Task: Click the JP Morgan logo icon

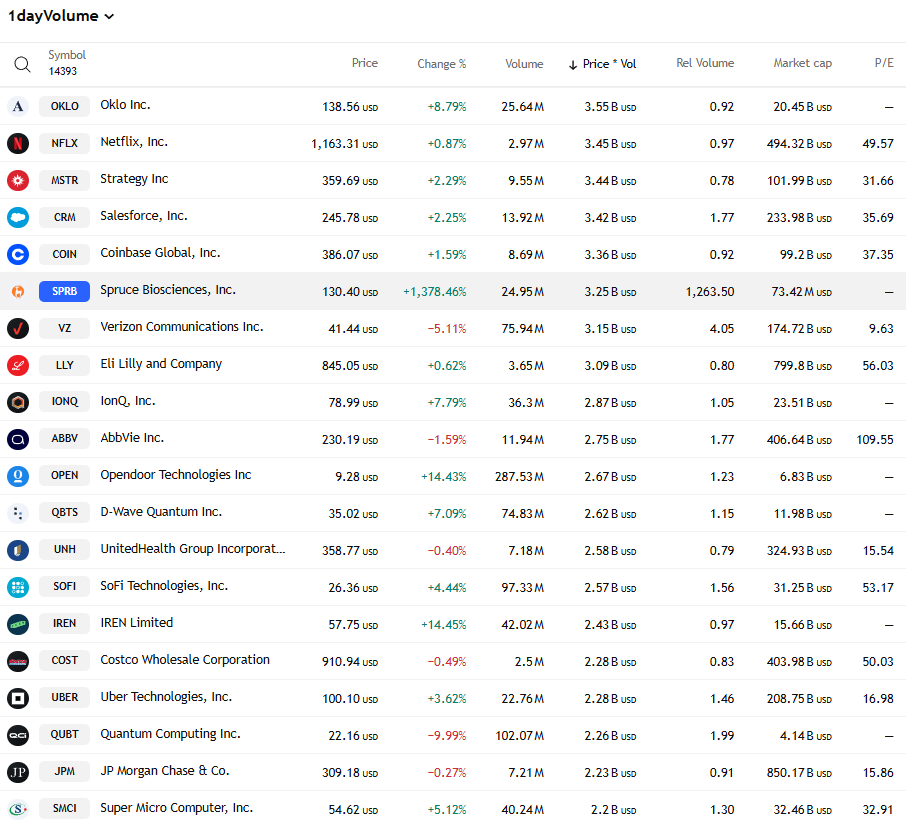Action: 18,772
